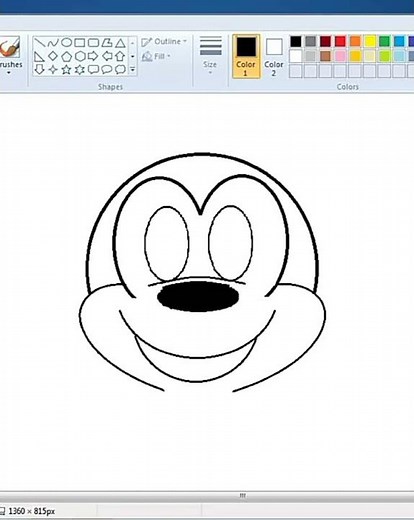Click inside the right eye oval
Viewport: 414px width, 520px height.
point(230,243)
